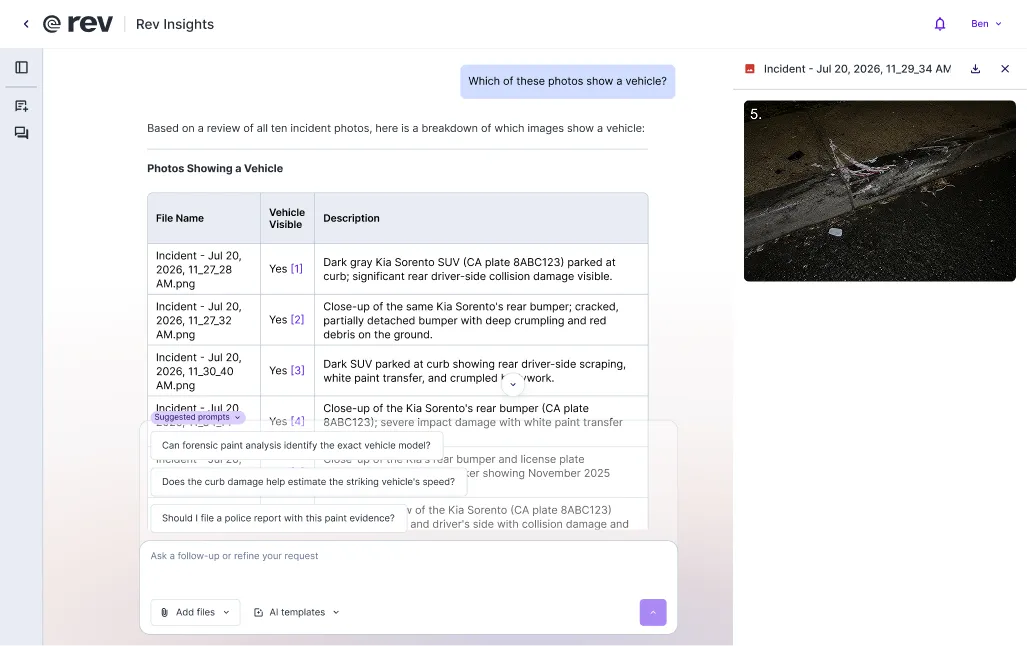The width and height of the screenshot is (1027, 646).
Task: Open the incident photo number 5
Action: tap(880, 191)
